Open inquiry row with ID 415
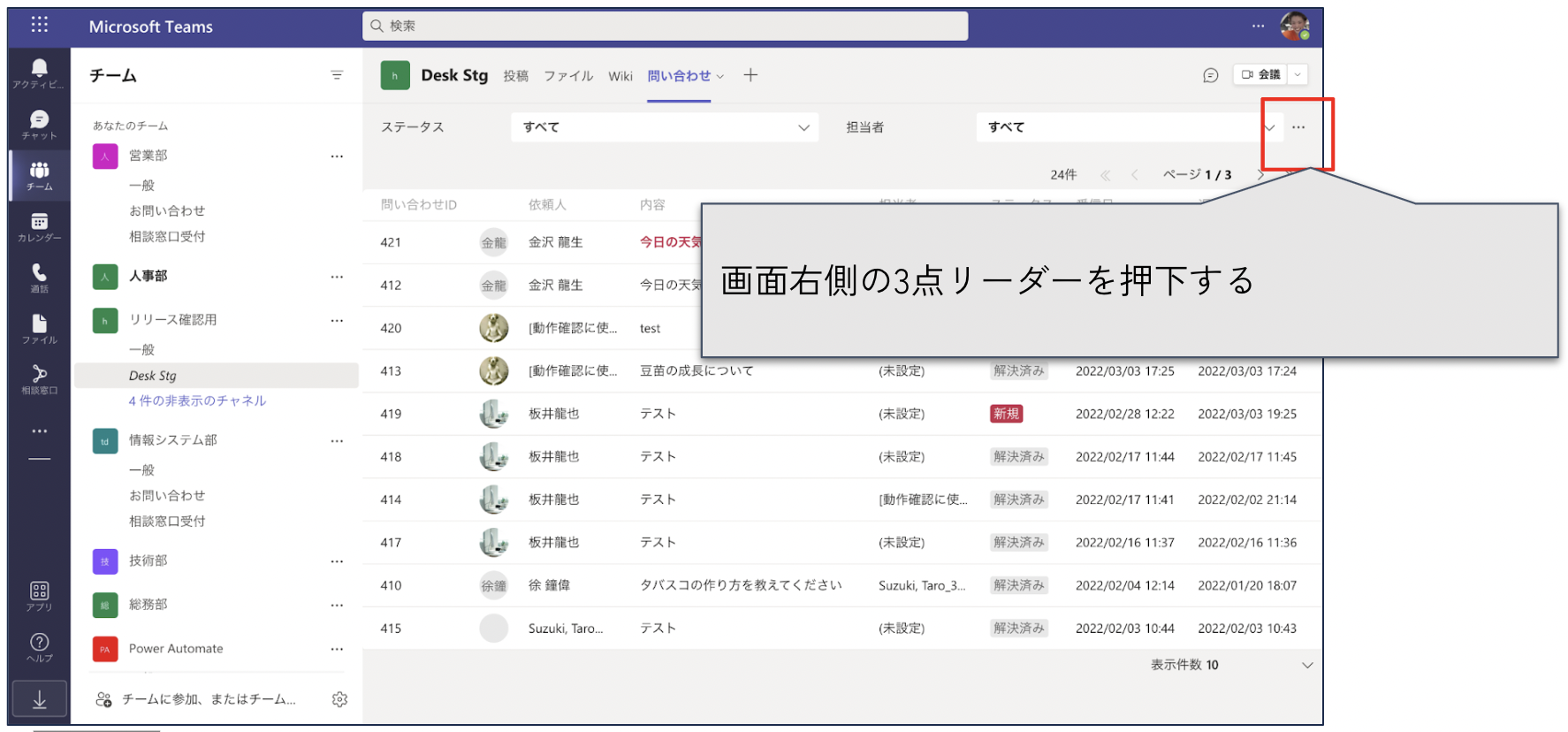The width and height of the screenshot is (1568, 732). coord(842,629)
